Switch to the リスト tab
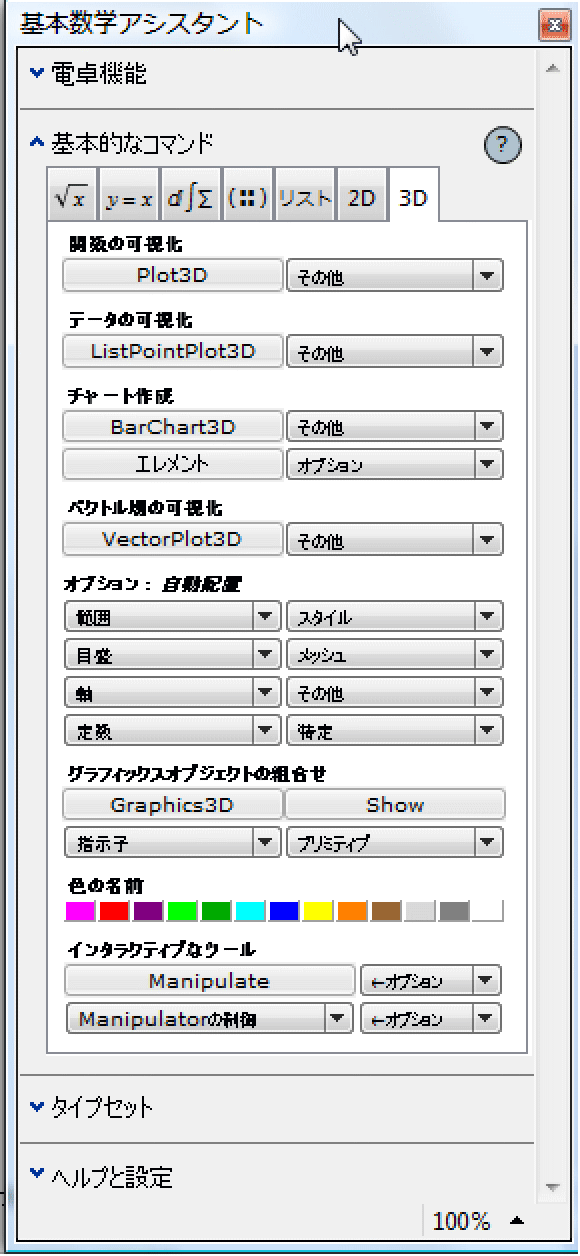Image resolution: width=580 pixels, height=1256 pixels. click(305, 198)
